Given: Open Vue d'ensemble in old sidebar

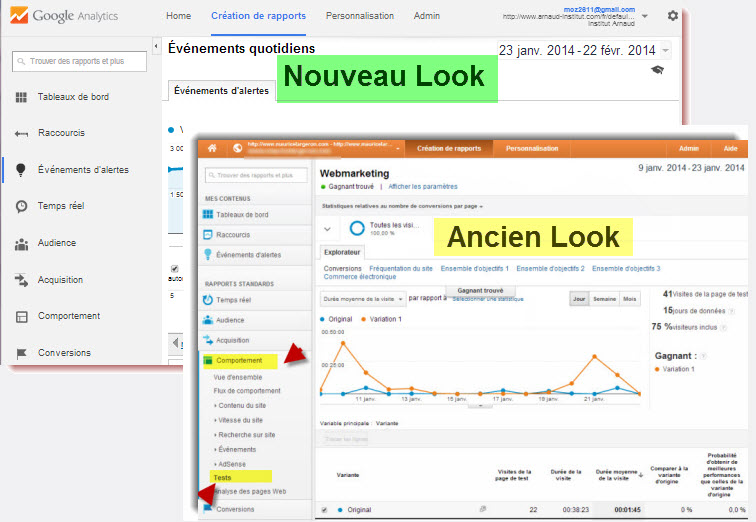Looking at the screenshot, I should point(238,377).
